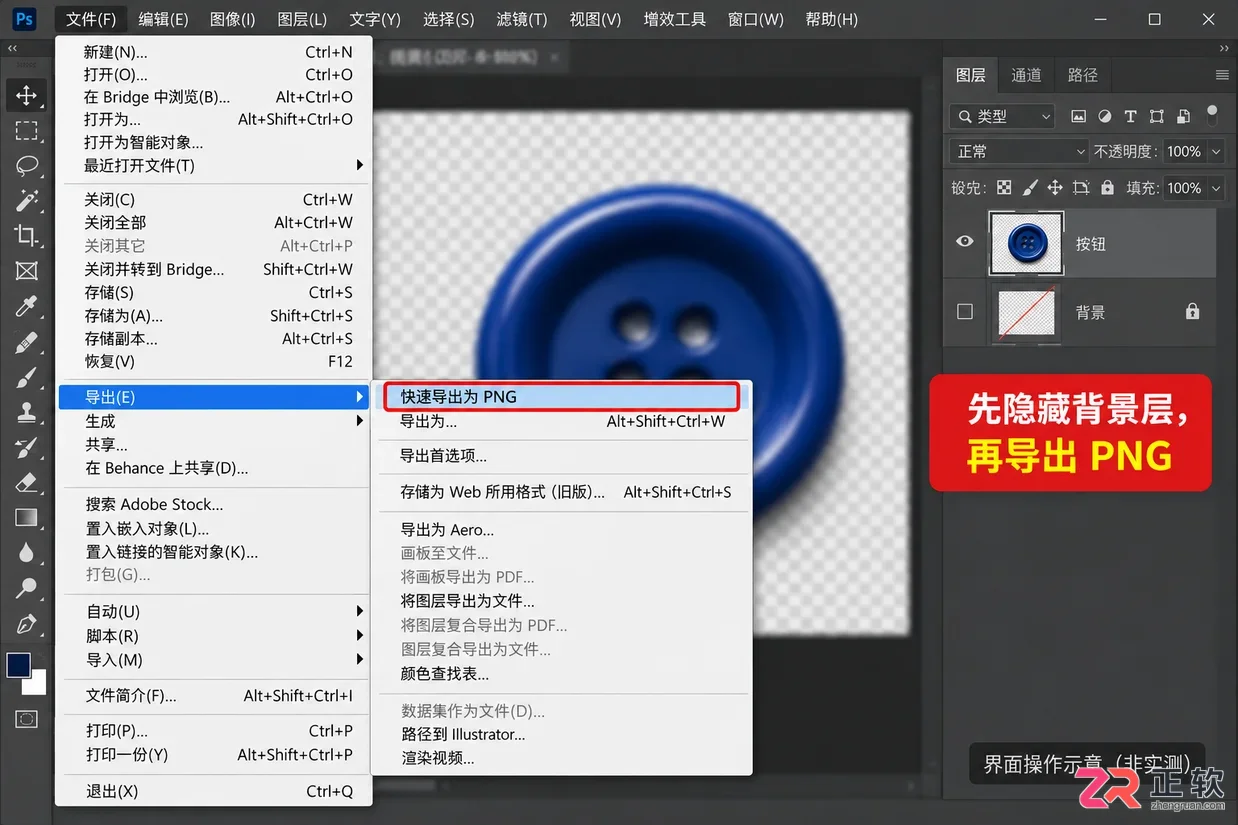
Task: Filter layers by shape layer icon
Action: 1156,116
